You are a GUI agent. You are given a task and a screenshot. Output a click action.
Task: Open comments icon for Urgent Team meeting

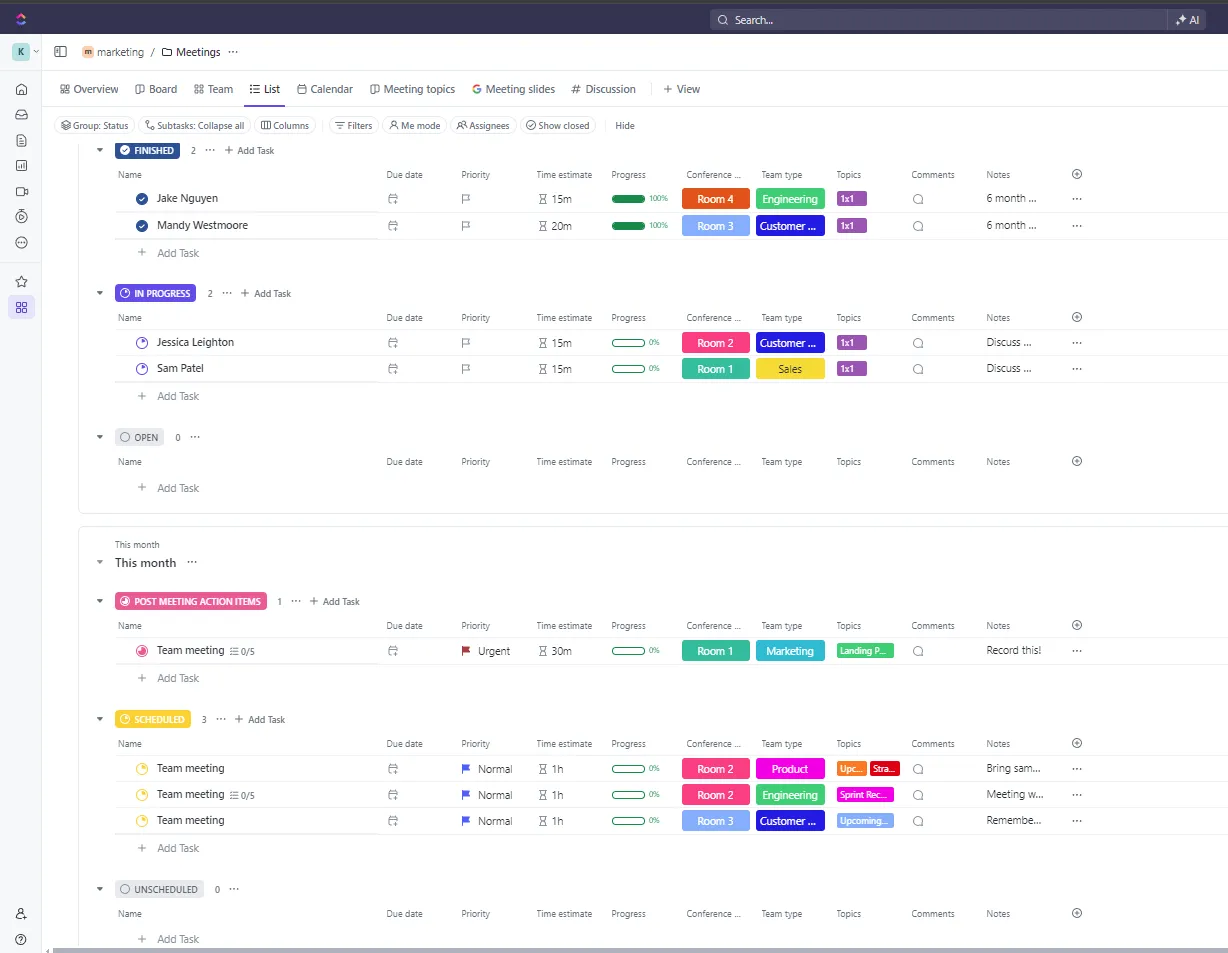coord(918,651)
